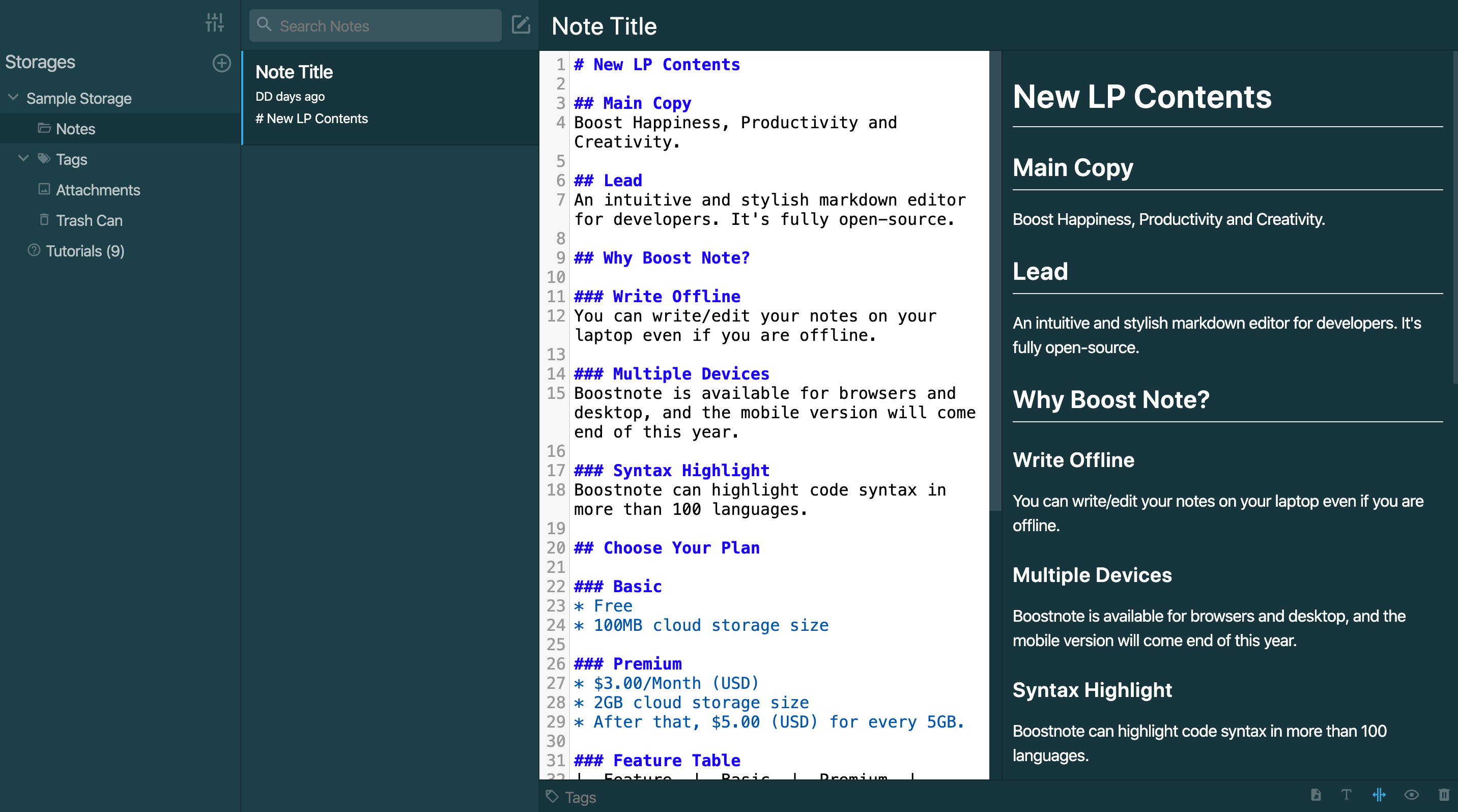Click the add storage plus icon
This screenshot has width=1458, height=812.
click(221, 63)
